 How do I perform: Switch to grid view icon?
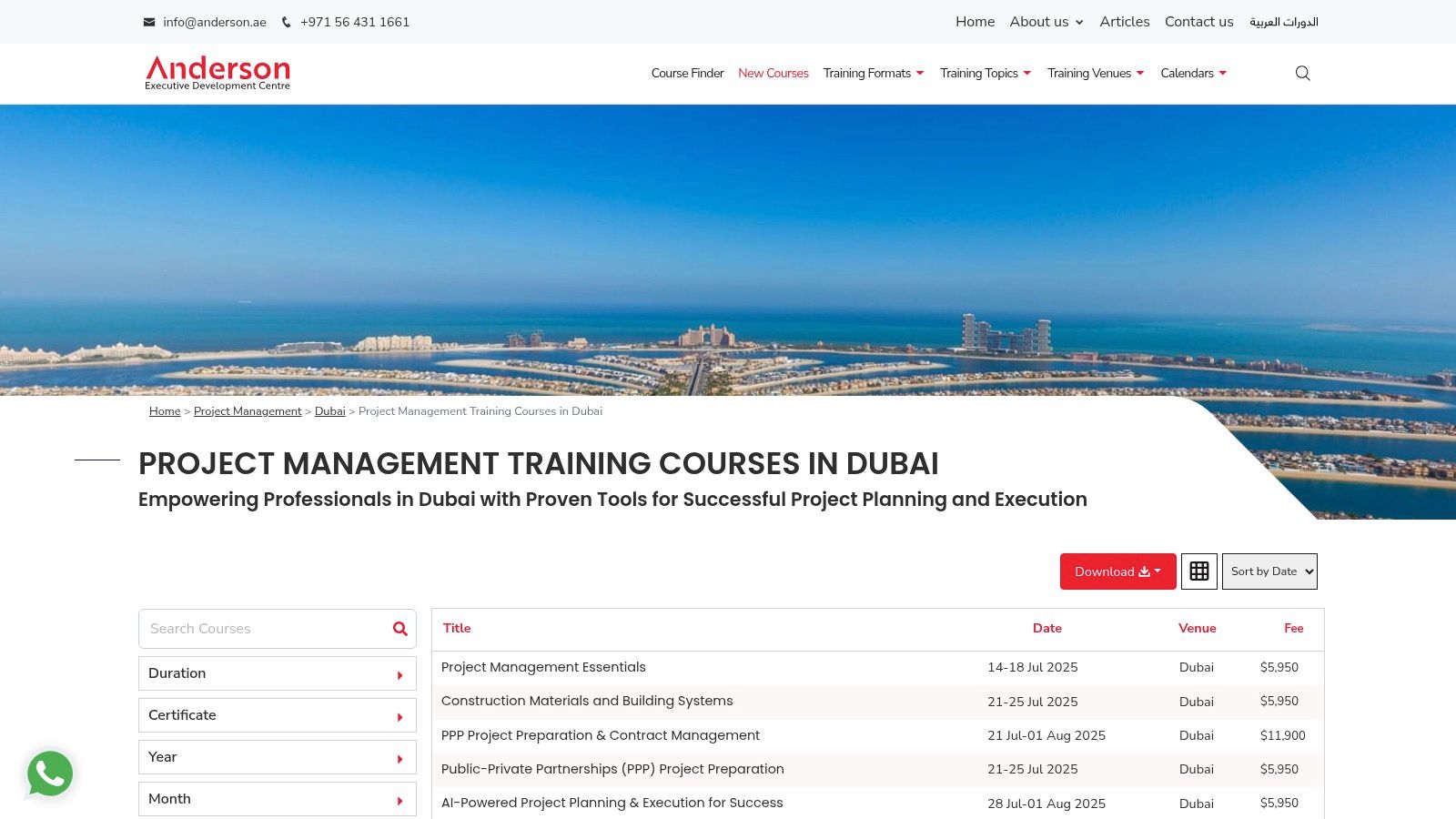pos(1198,571)
